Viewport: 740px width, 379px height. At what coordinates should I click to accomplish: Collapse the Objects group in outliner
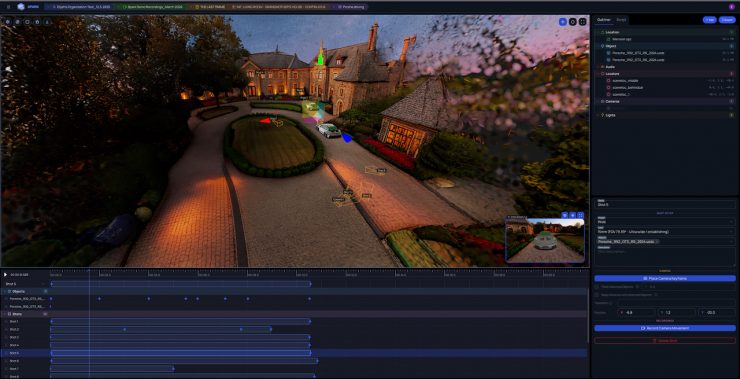point(597,46)
